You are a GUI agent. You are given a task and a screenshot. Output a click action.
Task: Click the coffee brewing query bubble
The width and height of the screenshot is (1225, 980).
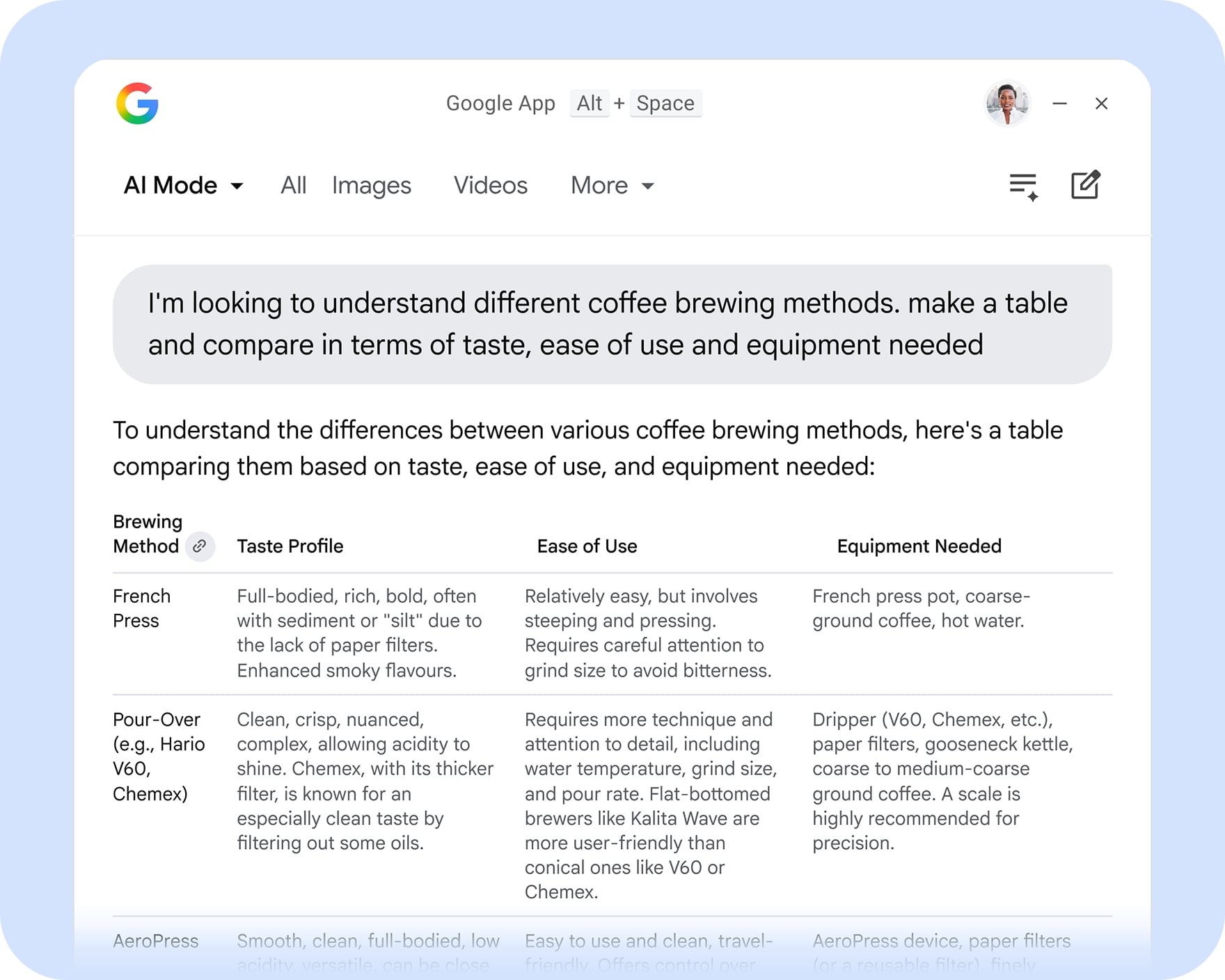pyautogui.click(x=611, y=323)
